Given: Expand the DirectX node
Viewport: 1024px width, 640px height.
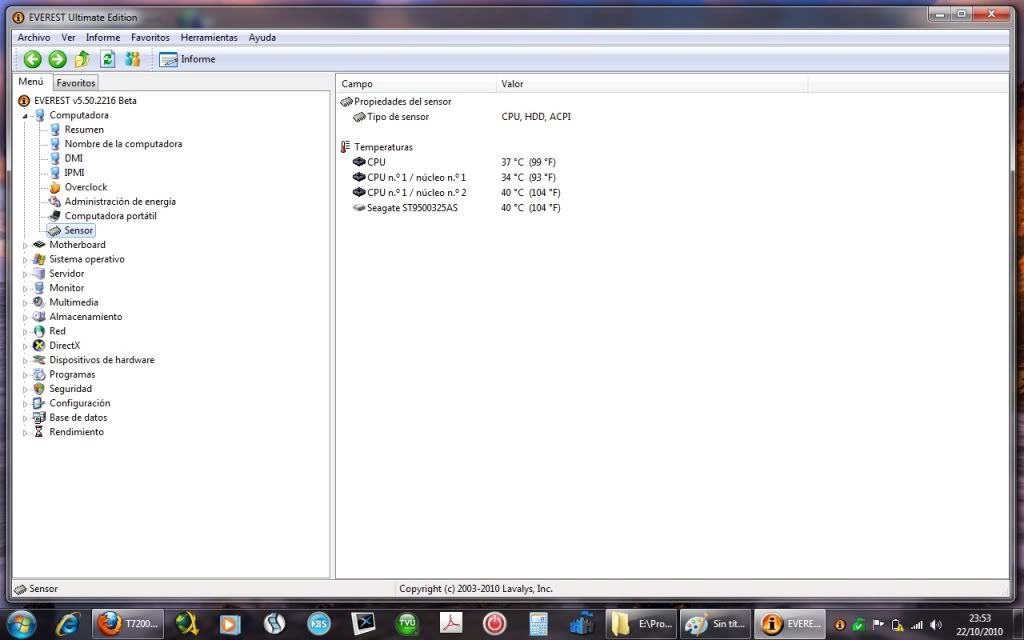Looking at the screenshot, I should pos(25,346).
